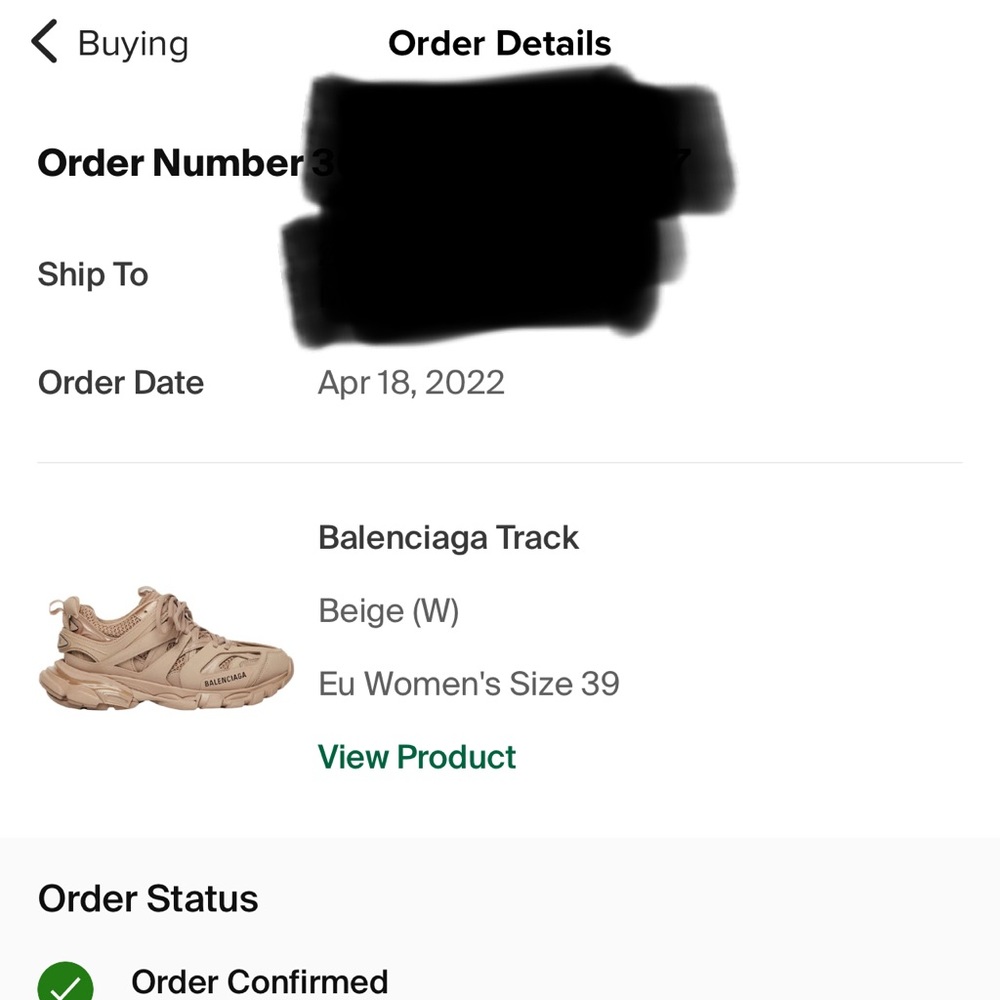This screenshot has height=1000, width=1000.
Task: Click the green Order Confirmed checkmark icon
Action: tap(65, 985)
